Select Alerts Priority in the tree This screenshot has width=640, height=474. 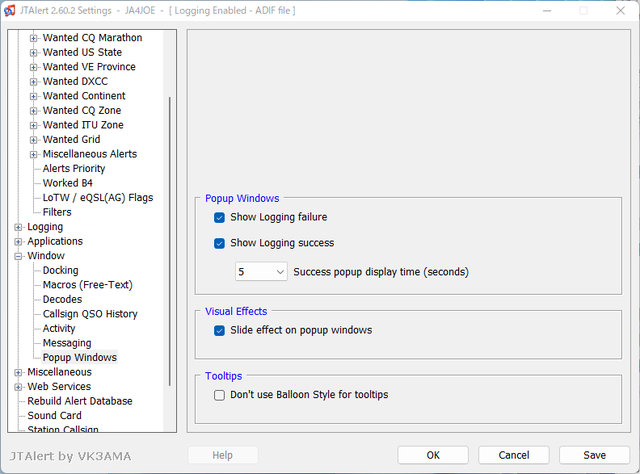(74, 169)
